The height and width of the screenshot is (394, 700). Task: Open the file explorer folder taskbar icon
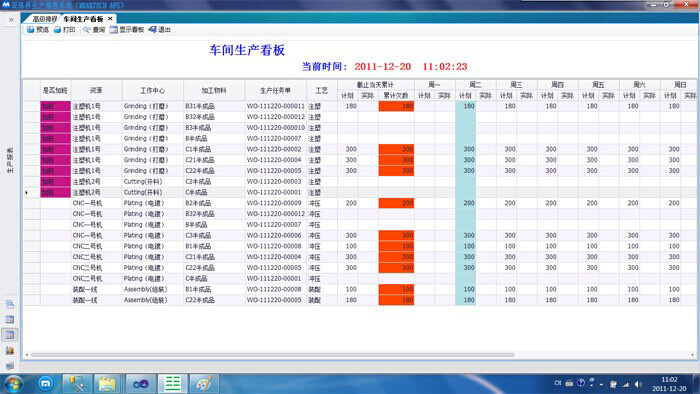coord(107,384)
